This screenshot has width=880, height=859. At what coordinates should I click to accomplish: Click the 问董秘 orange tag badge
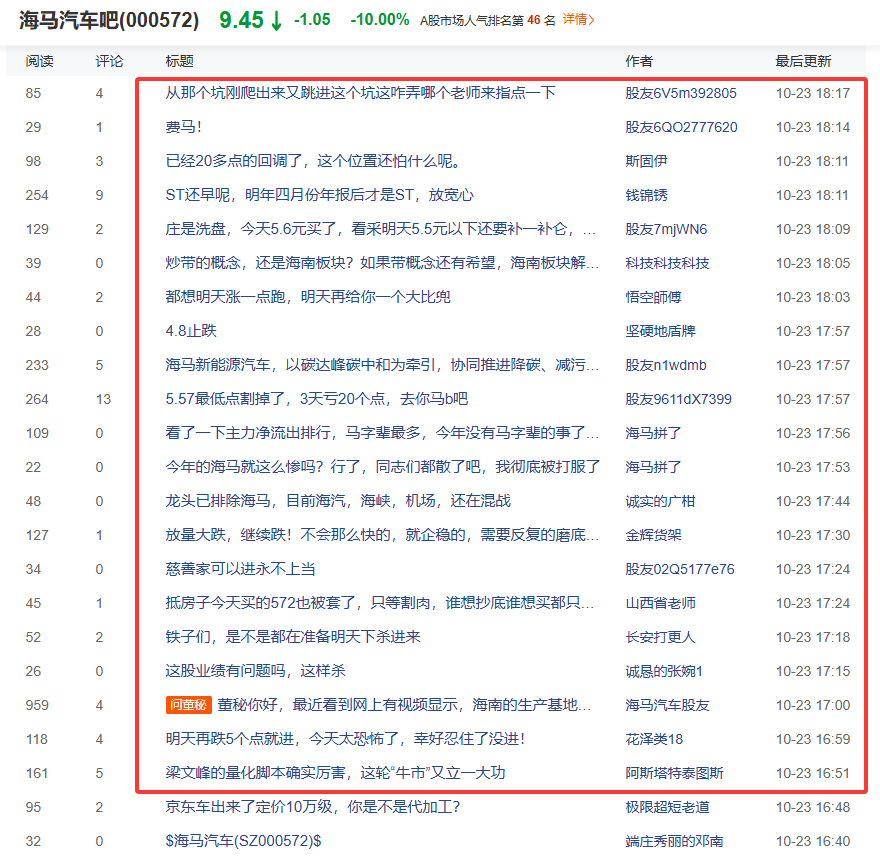tap(189, 705)
